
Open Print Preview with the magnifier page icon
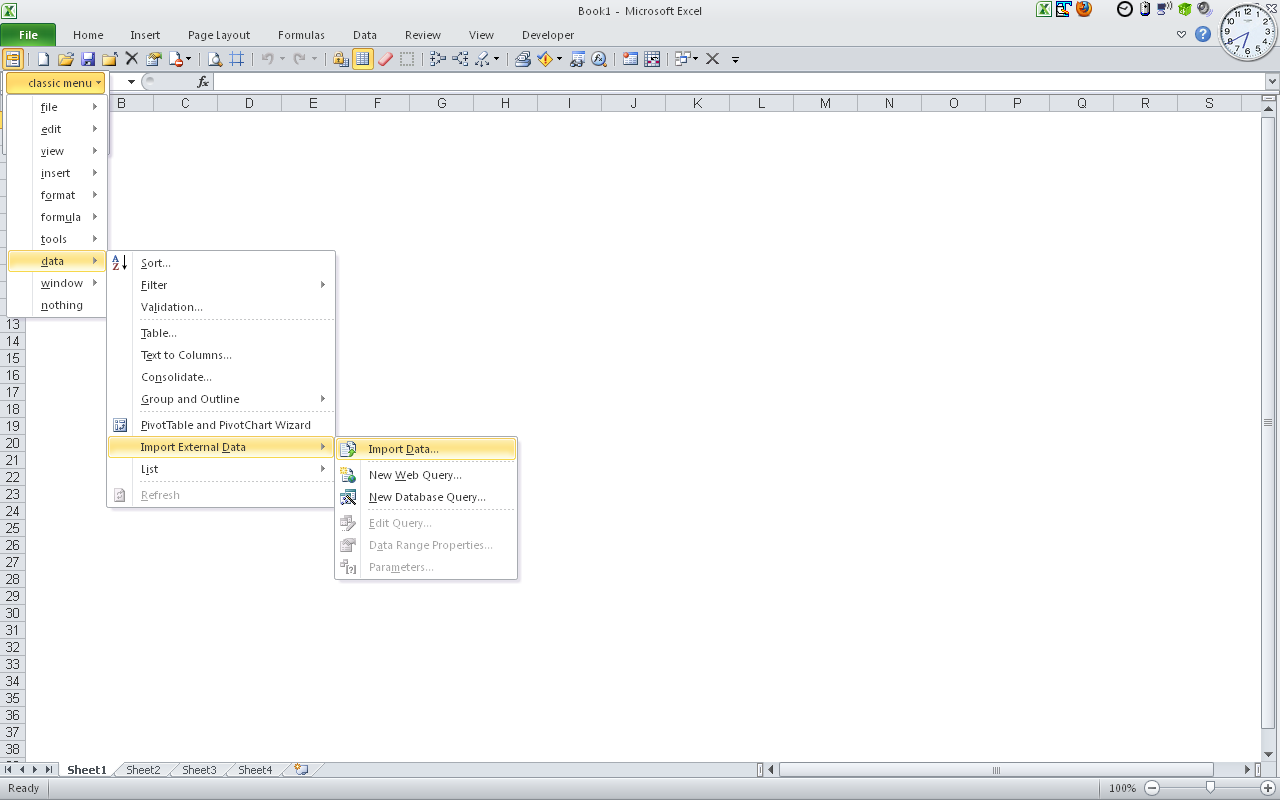pos(214,59)
